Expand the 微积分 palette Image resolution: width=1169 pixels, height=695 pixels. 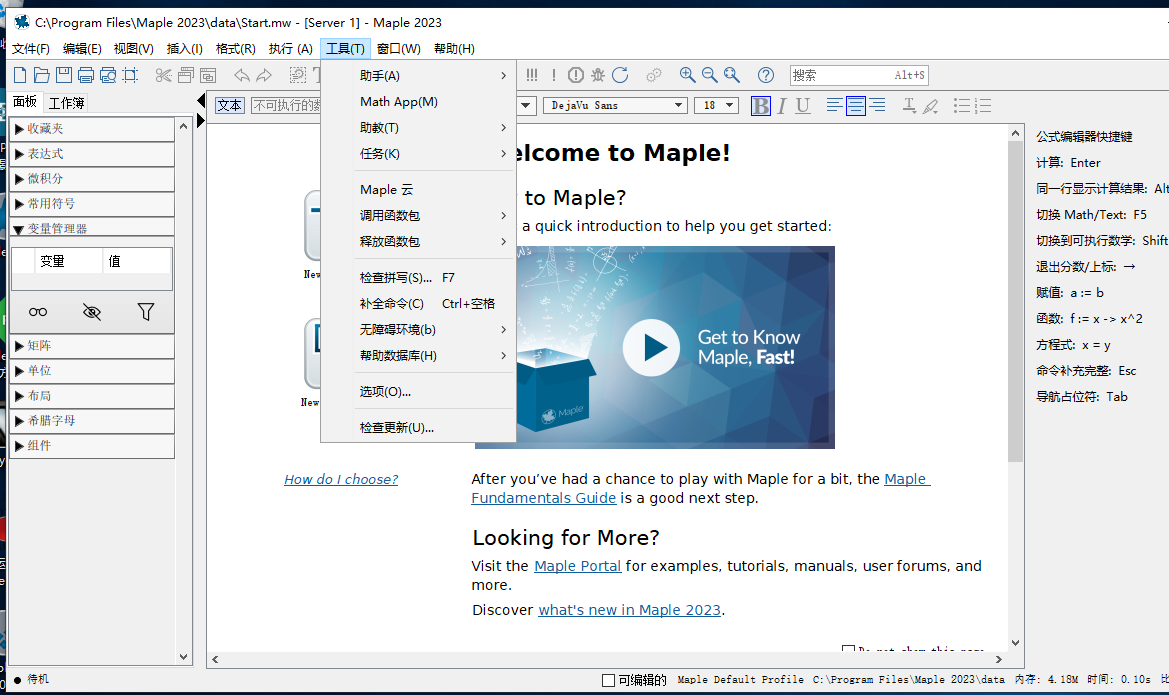(92, 178)
